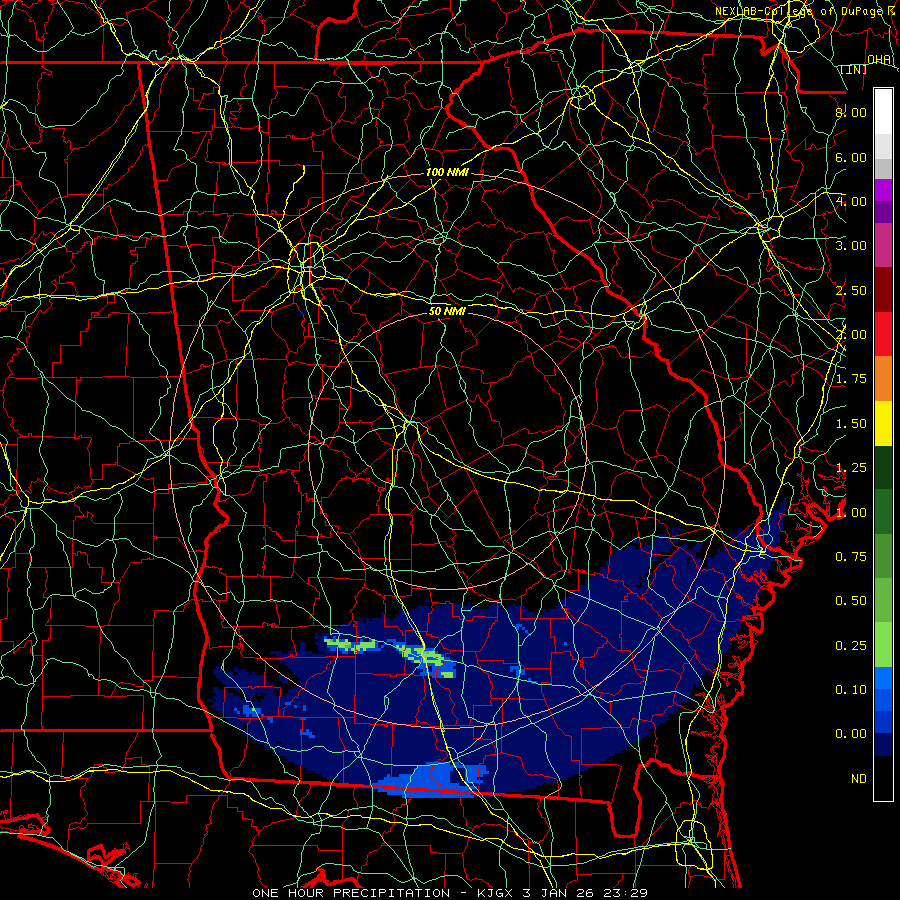Click the 2.50 legend value
This screenshot has width=900, height=900.
coord(851,290)
